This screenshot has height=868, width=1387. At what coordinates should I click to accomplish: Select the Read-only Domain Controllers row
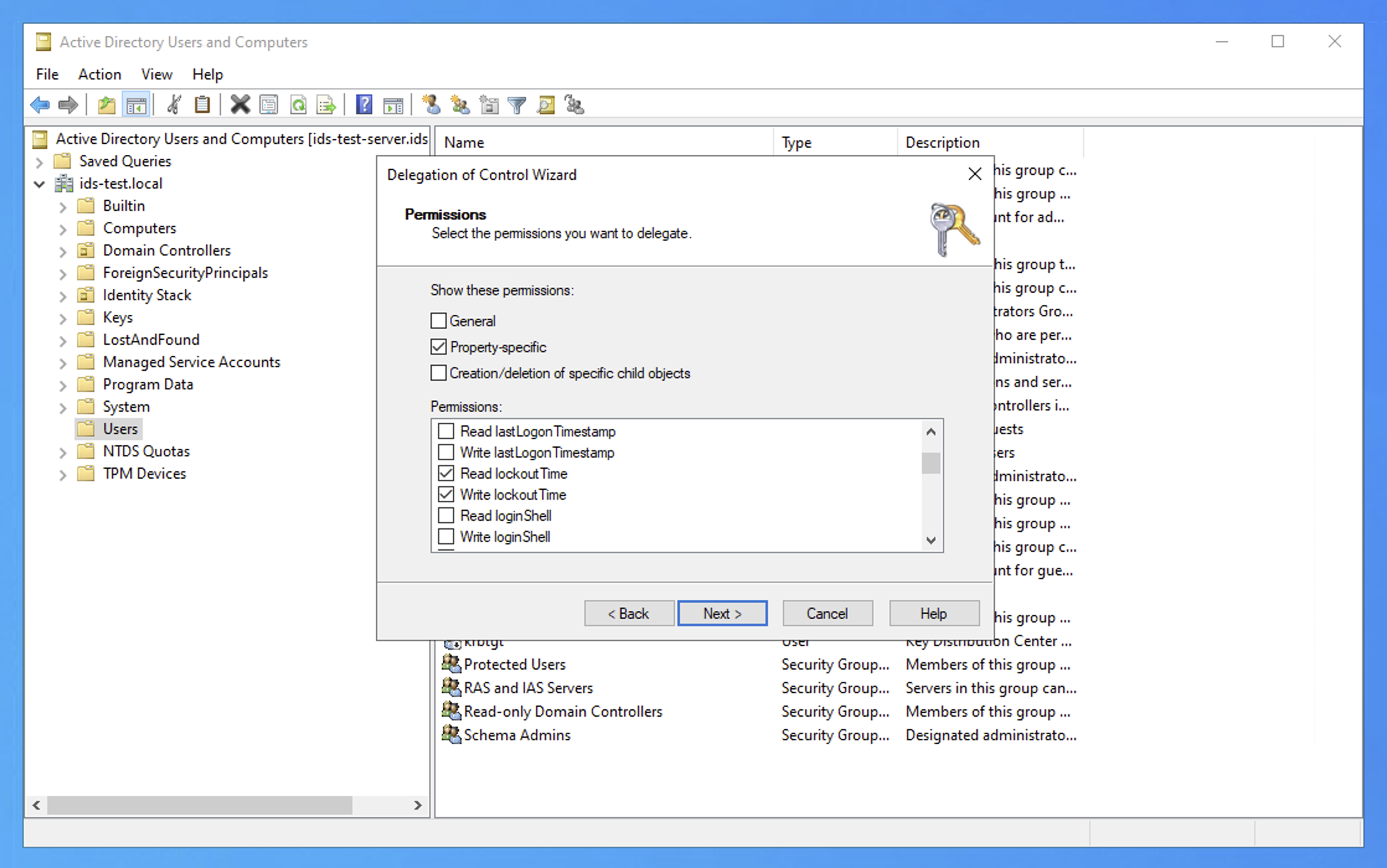click(759, 711)
